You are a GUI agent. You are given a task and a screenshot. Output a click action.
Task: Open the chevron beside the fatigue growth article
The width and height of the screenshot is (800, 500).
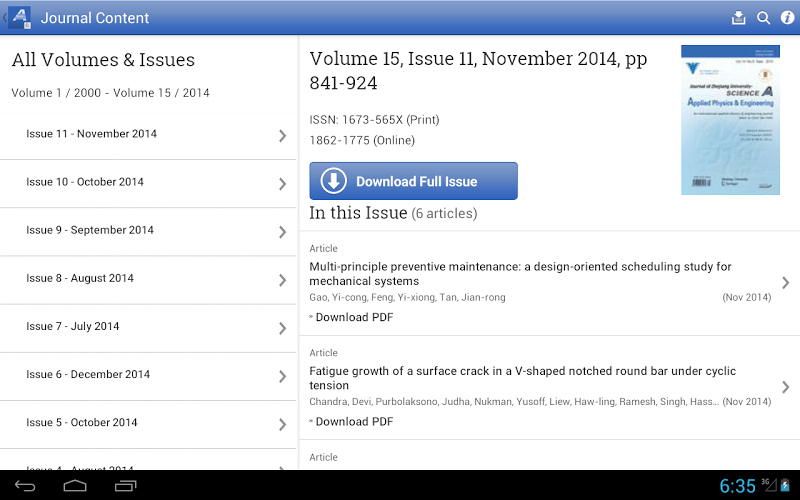(x=785, y=387)
